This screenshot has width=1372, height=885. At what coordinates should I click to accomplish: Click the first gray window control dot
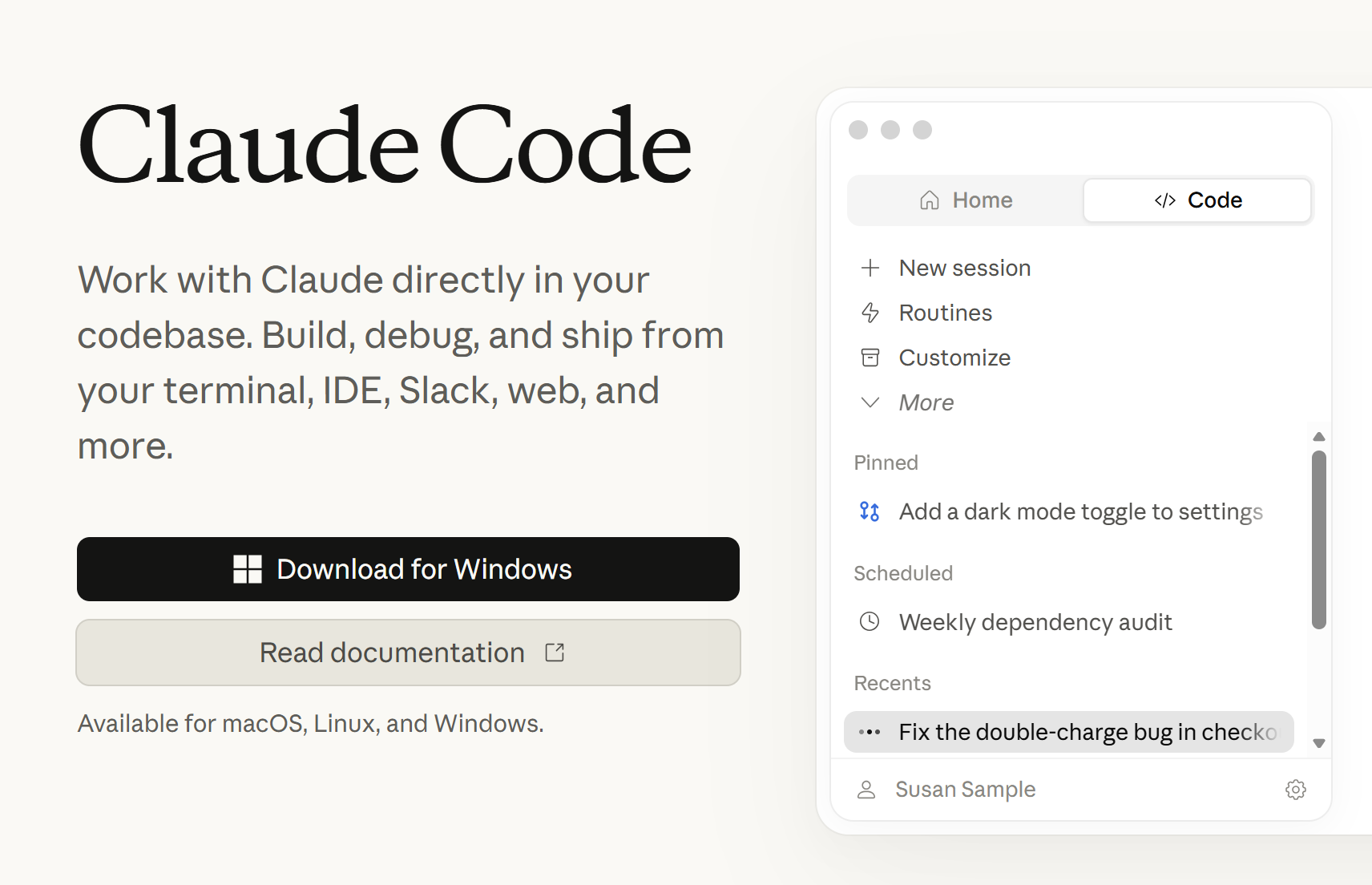(858, 130)
